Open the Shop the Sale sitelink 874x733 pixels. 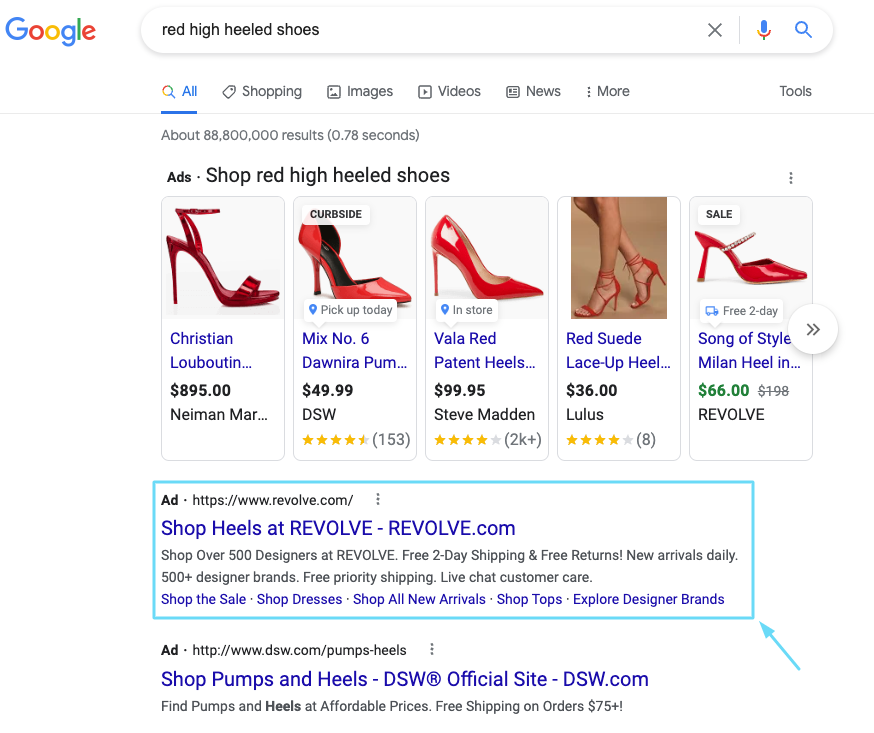[203, 599]
